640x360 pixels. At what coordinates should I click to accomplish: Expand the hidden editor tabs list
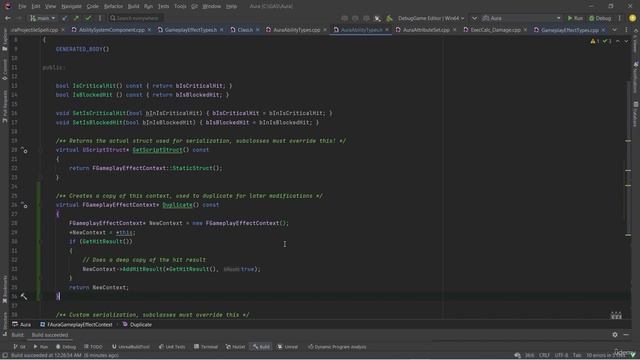coord(614,30)
